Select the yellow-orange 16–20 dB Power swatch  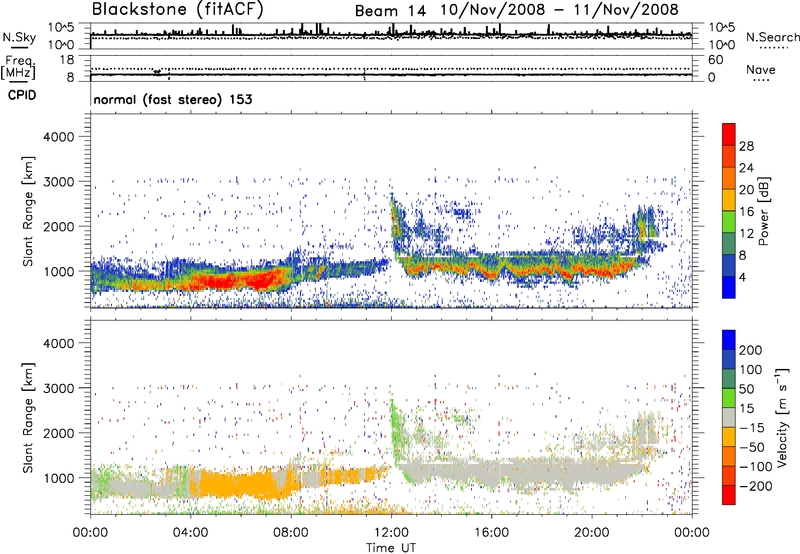(x=729, y=200)
